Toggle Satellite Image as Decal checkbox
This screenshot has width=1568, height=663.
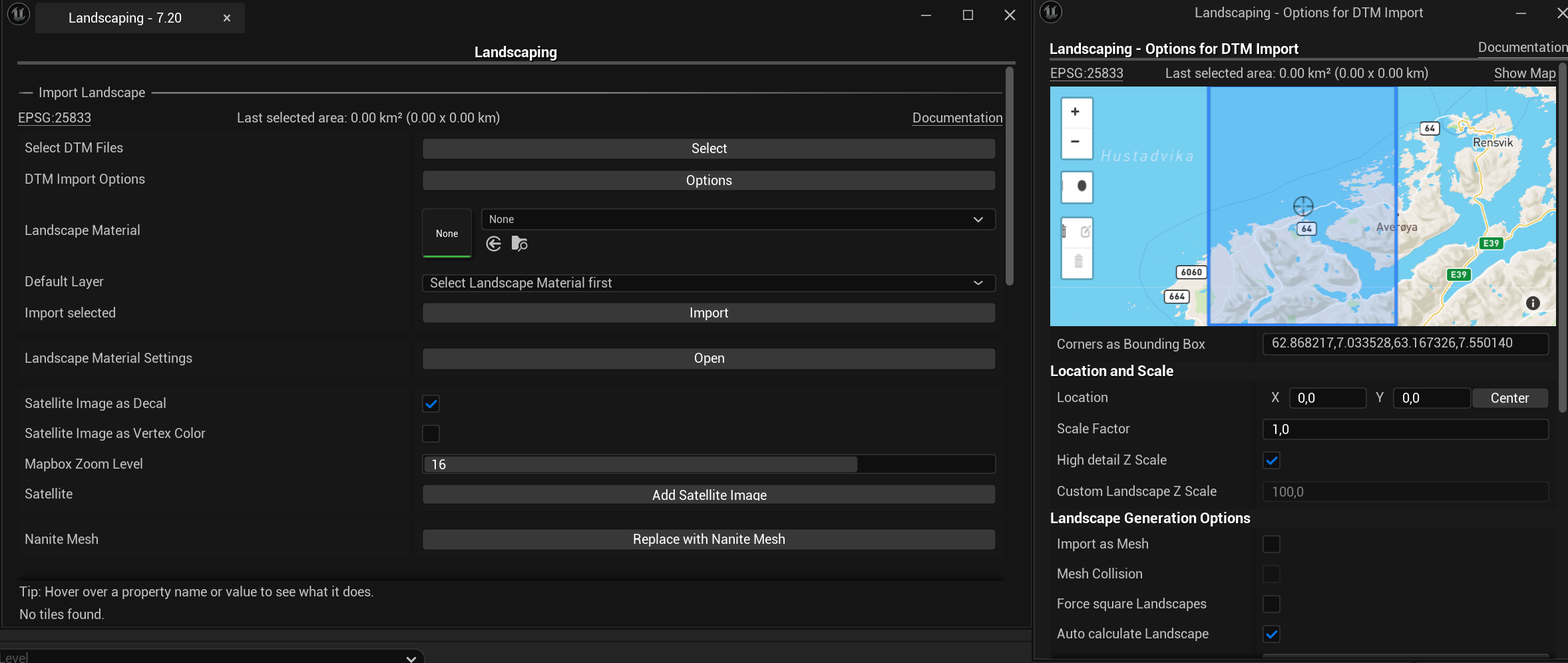point(431,404)
